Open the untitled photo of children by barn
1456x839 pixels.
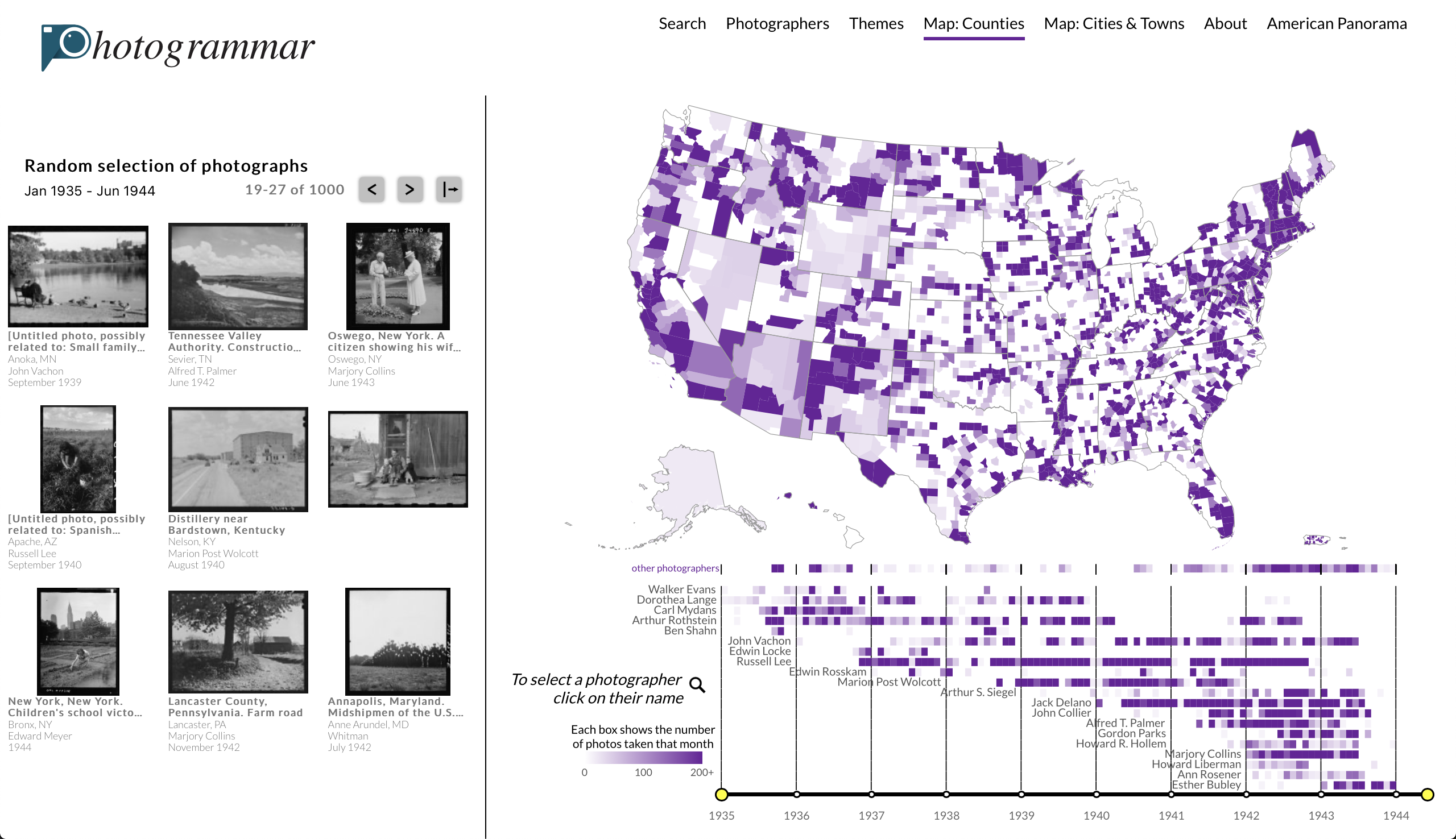(x=398, y=459)
